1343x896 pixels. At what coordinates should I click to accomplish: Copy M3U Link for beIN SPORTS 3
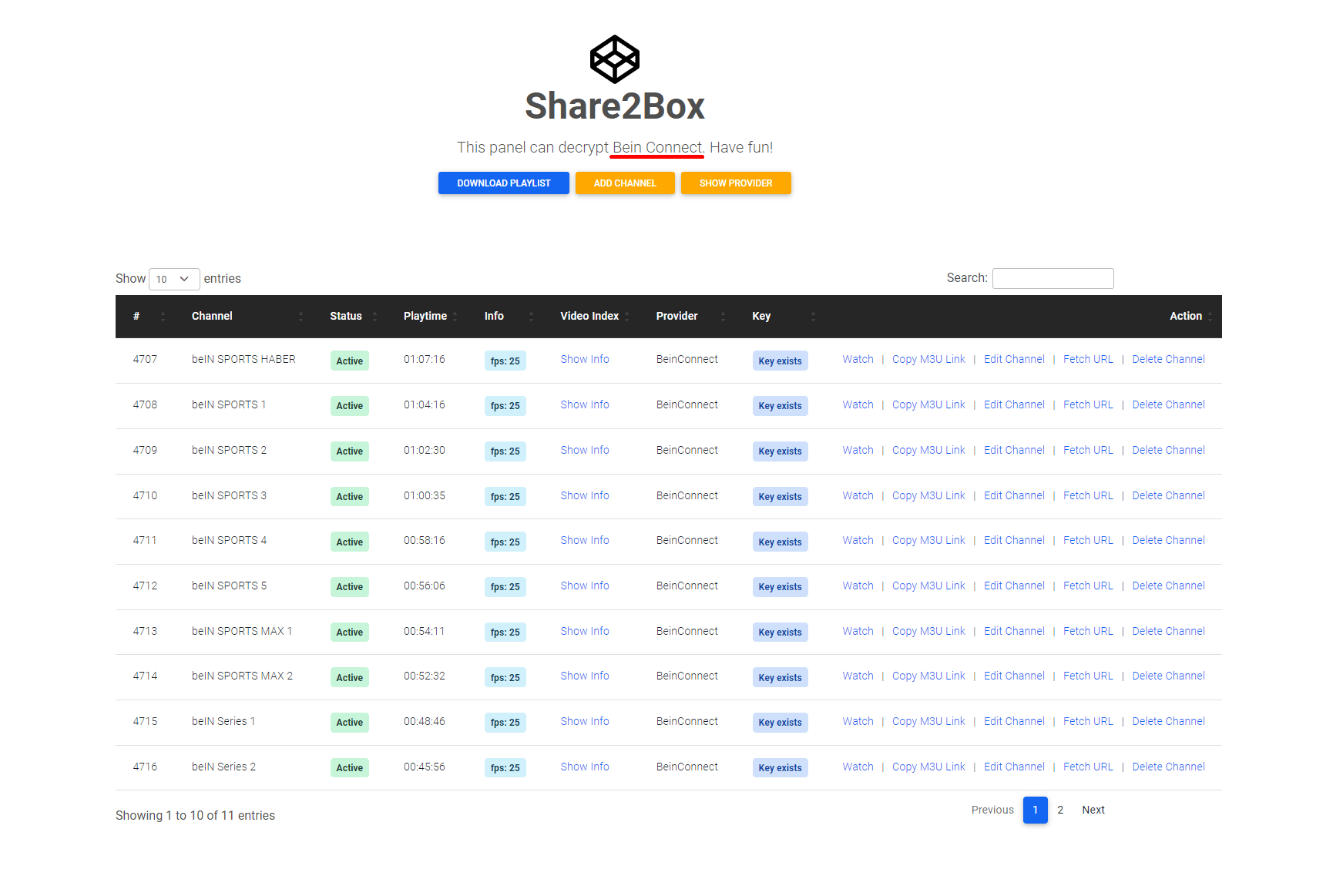pyautogui.click(x=928, y=495)
